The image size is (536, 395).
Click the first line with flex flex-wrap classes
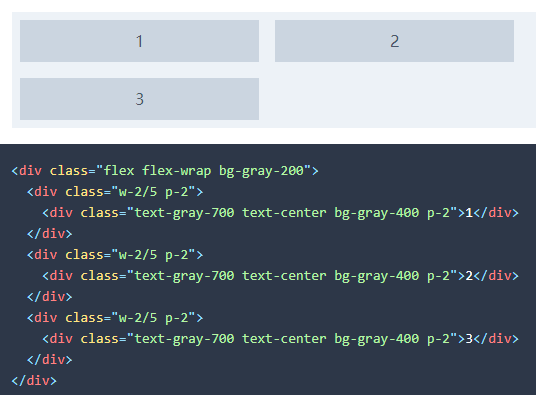click(x=165, y=171)
